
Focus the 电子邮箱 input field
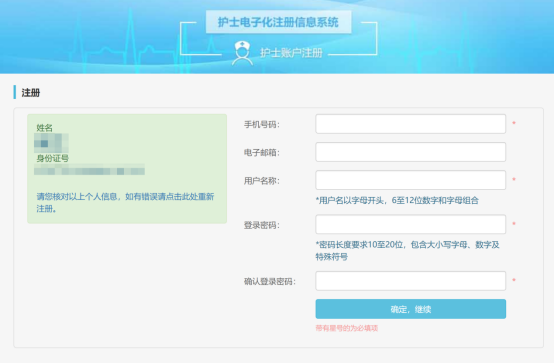(411, 152)
